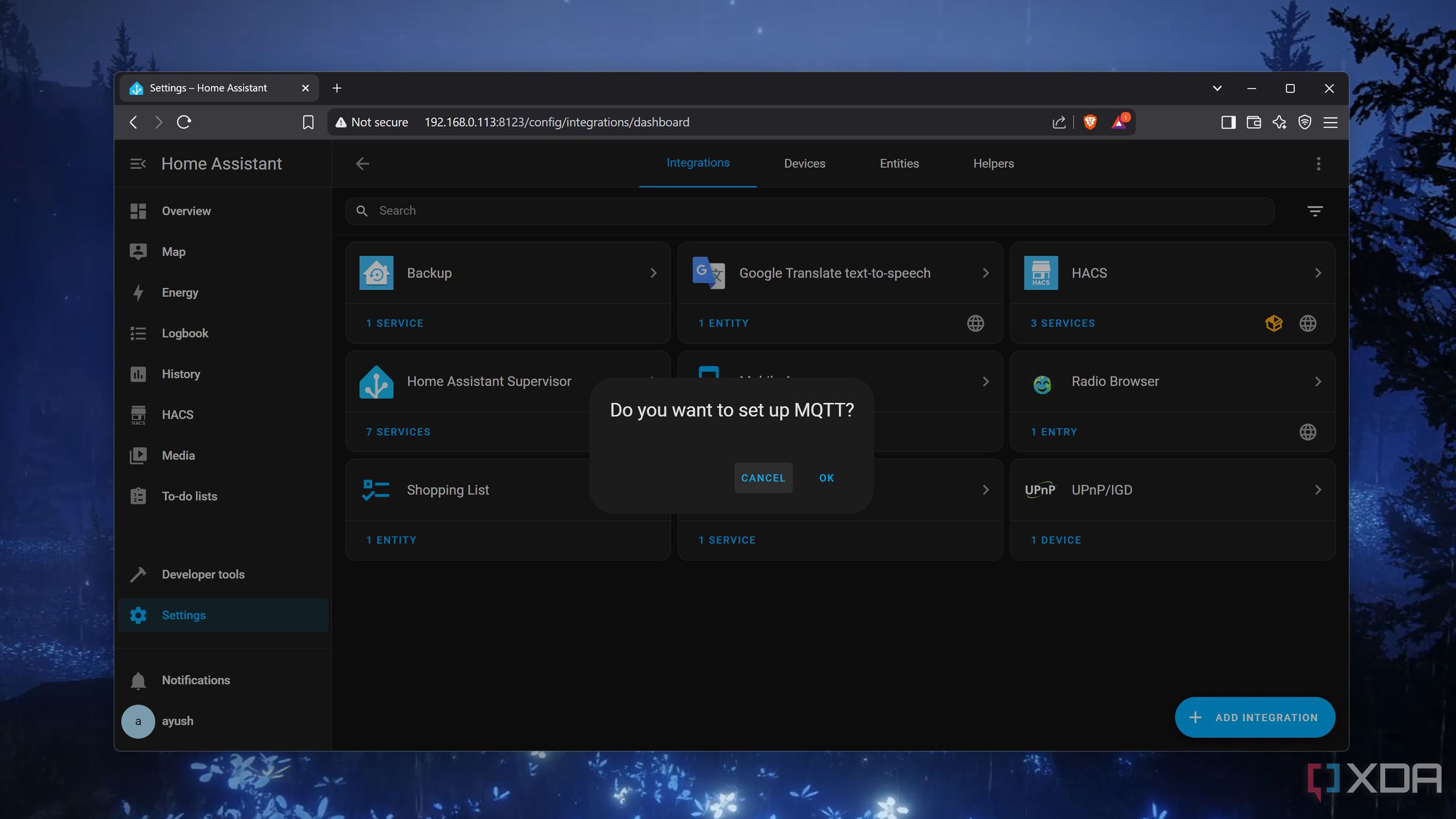Open Overview dashboard in the sidebar
The width and height of the screenshot is (1456, 819).
click(x=223, y=211)
